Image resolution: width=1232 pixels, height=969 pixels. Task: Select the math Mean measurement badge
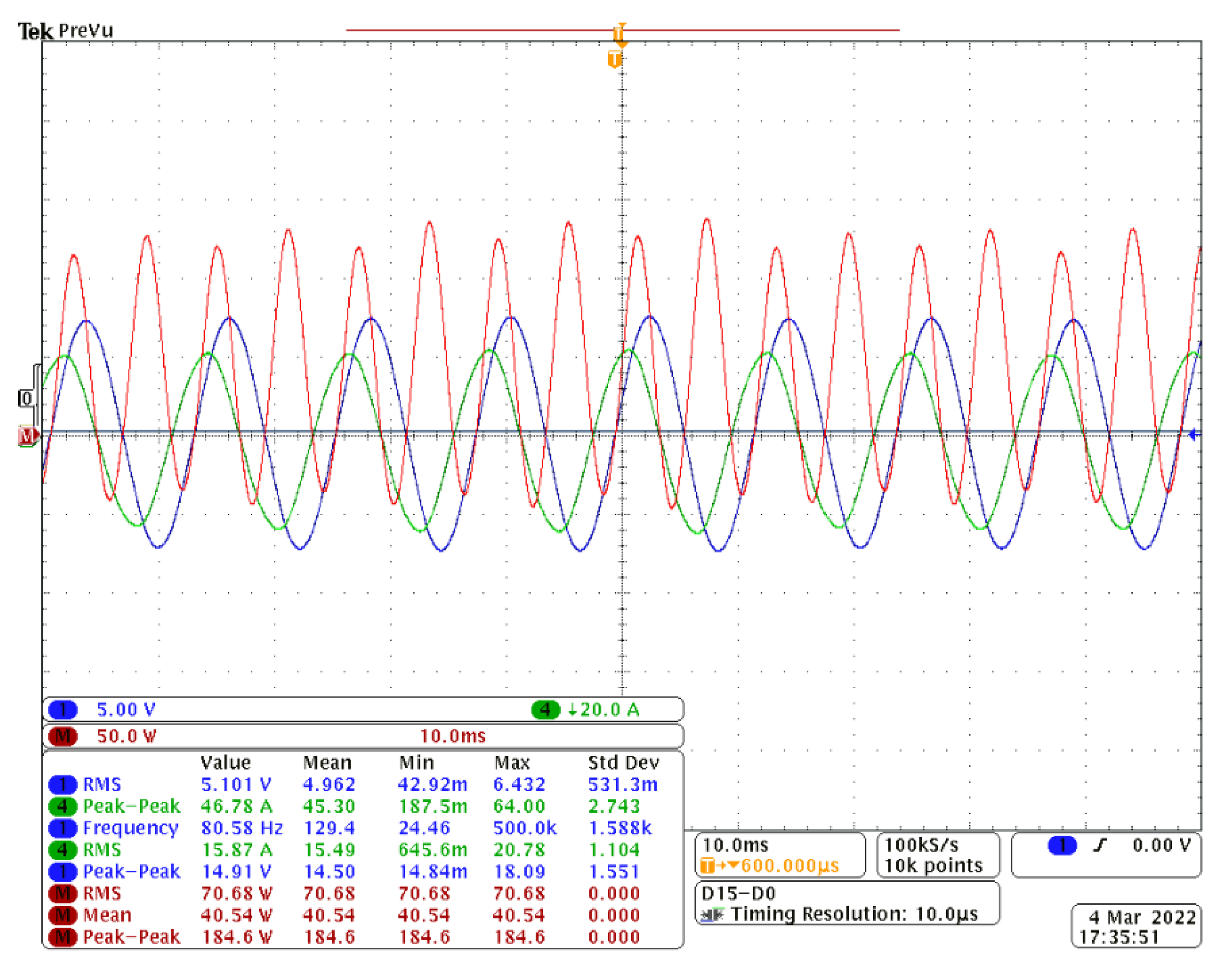click(x=62, y=915)
